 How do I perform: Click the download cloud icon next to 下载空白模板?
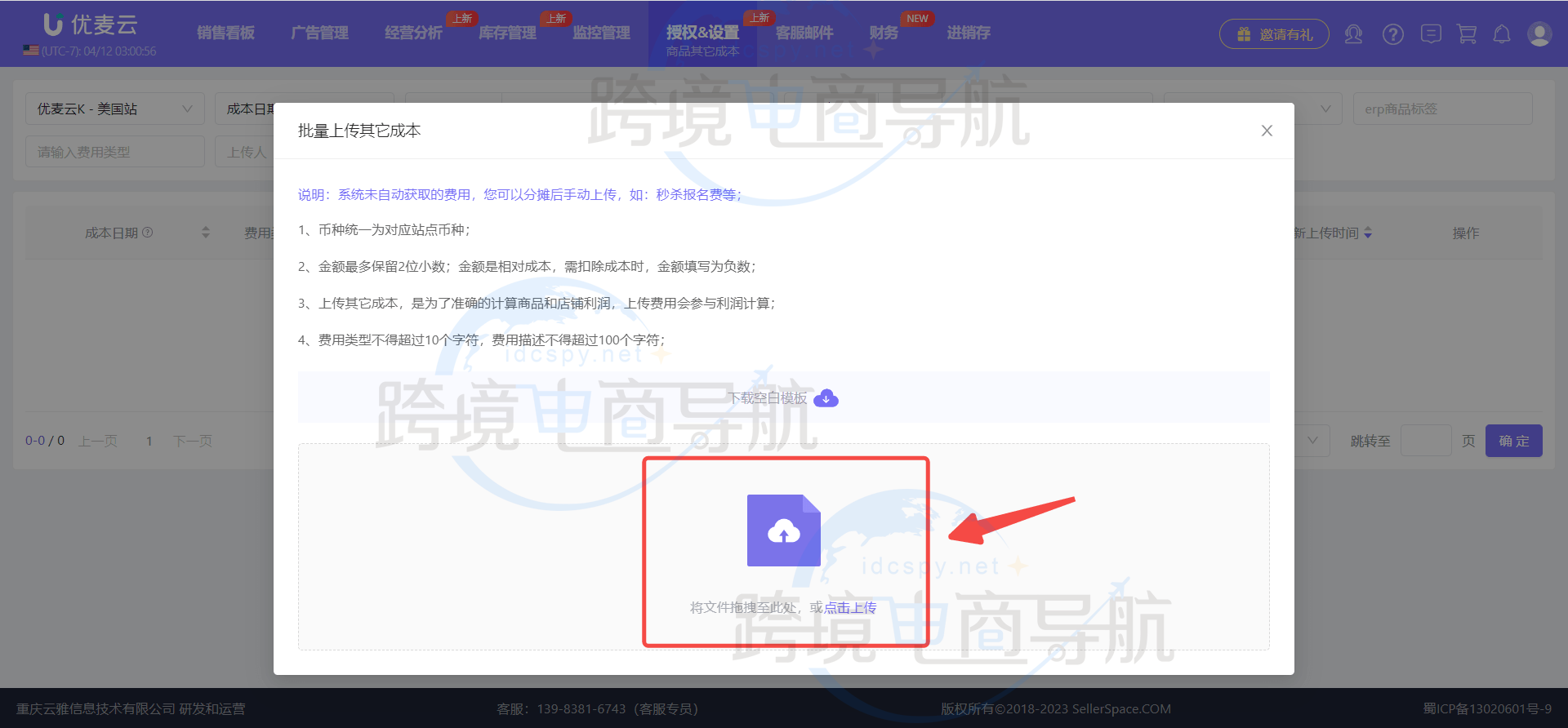click(x=826, y=398)
